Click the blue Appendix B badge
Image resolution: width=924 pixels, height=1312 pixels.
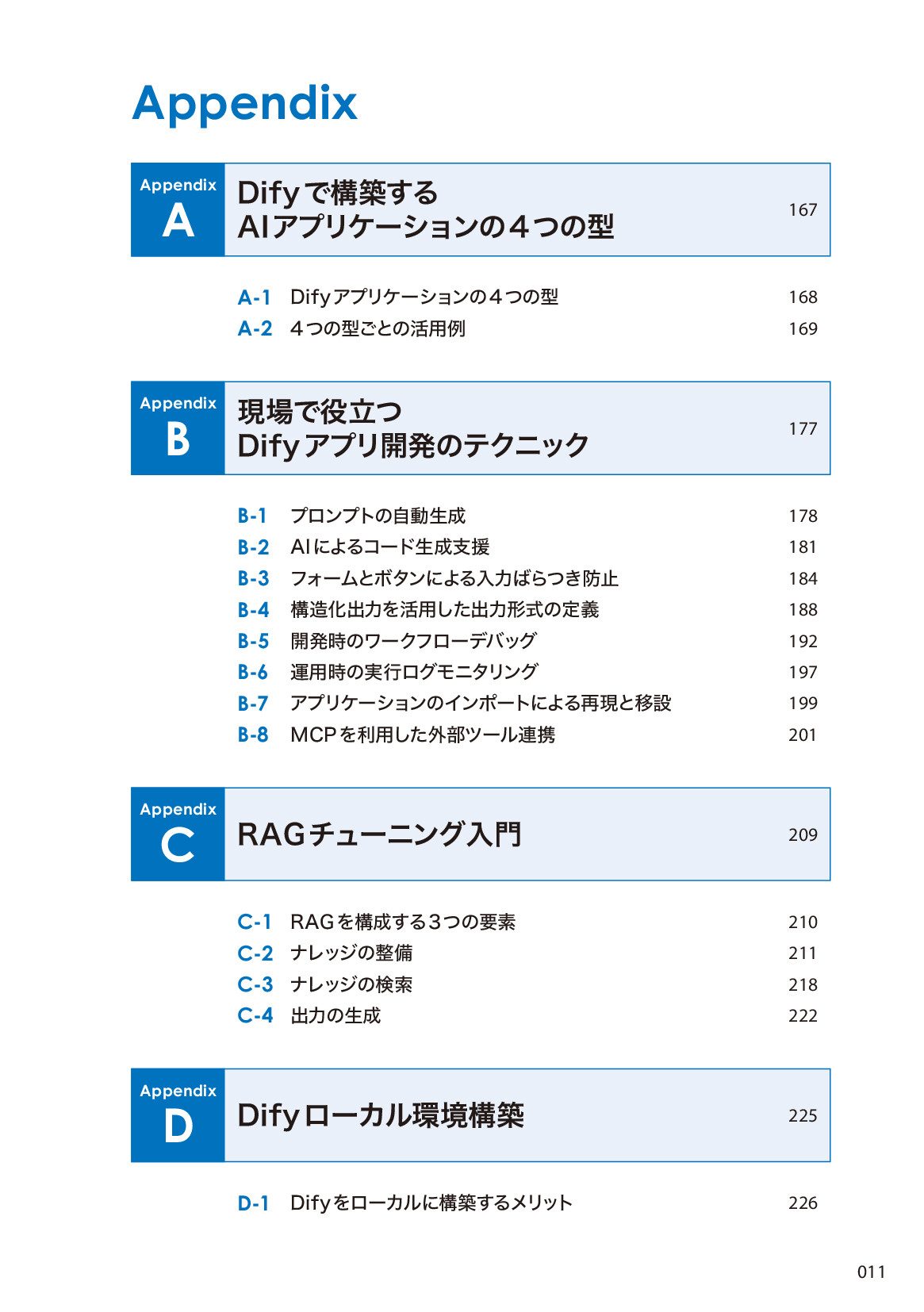point(178,428)
